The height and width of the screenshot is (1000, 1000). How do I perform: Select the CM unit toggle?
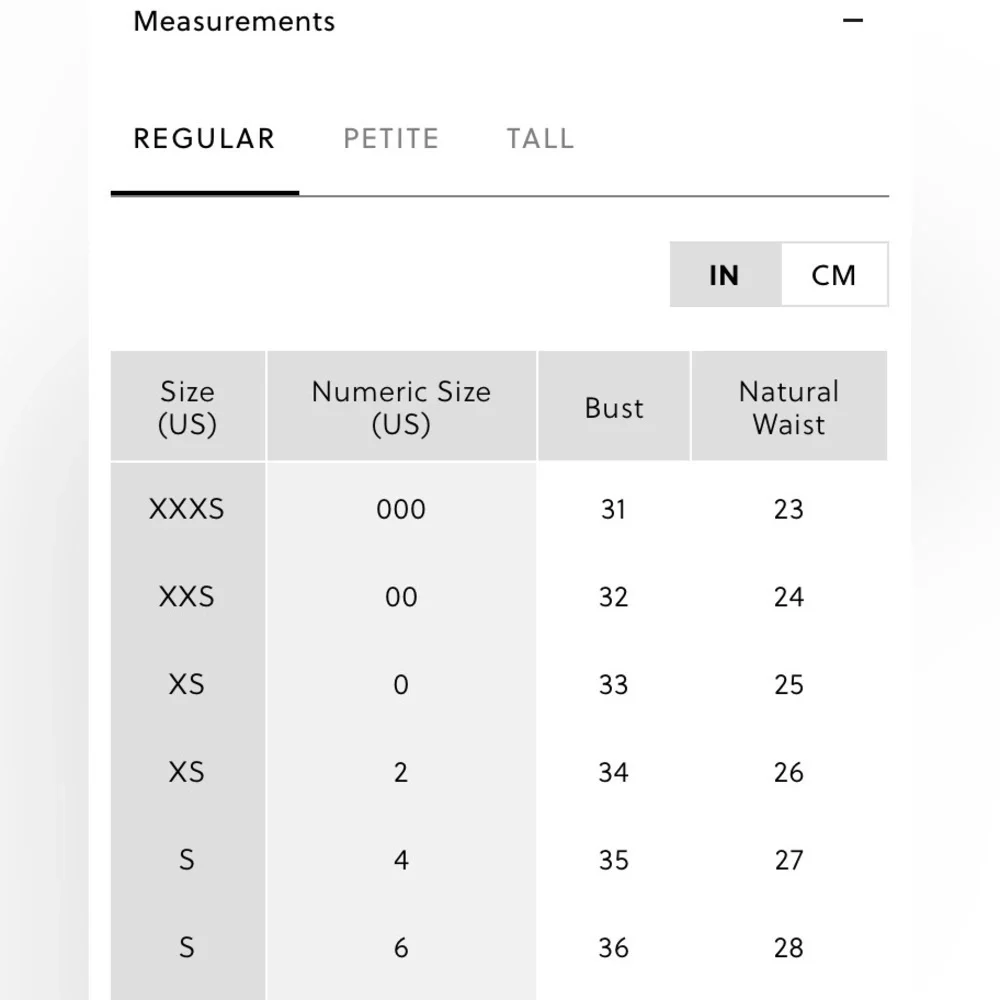click(834, 275)
